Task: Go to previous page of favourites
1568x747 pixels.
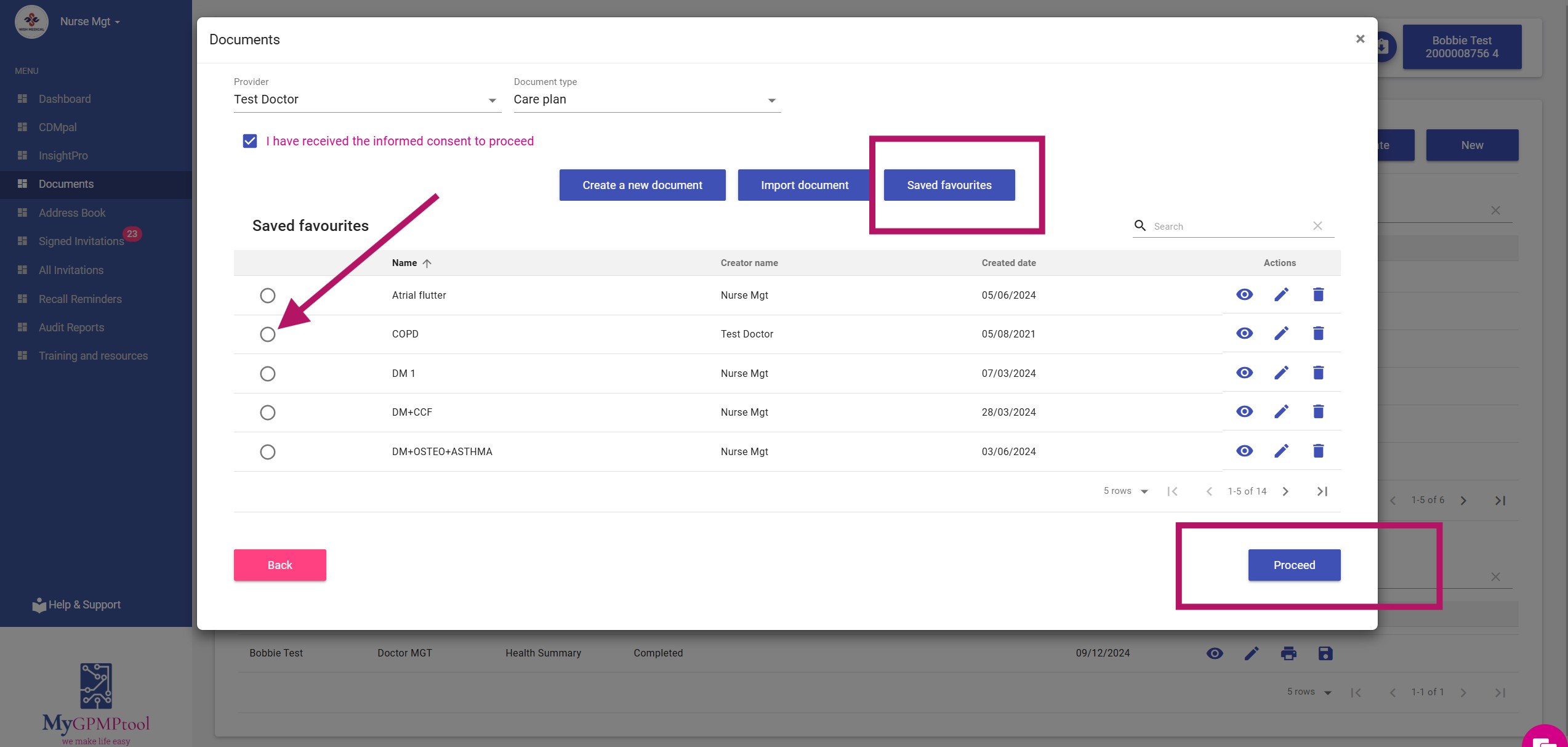Action: click(1209, 491)
